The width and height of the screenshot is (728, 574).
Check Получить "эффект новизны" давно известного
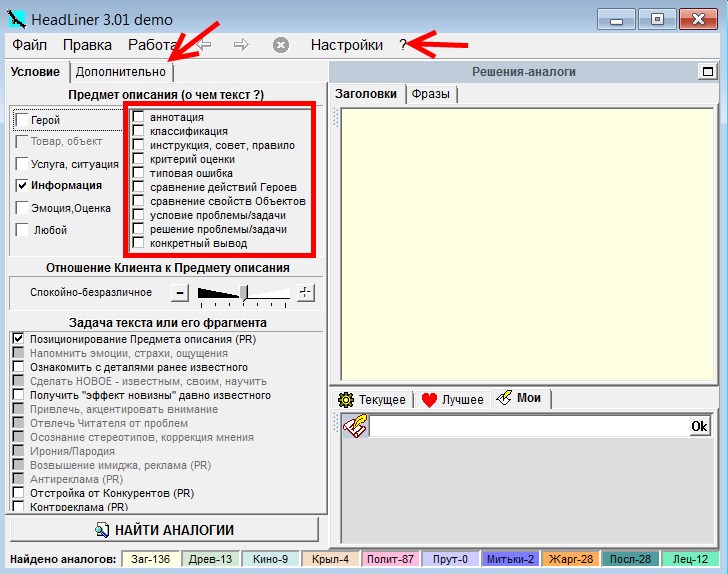[x=18, y=395]
